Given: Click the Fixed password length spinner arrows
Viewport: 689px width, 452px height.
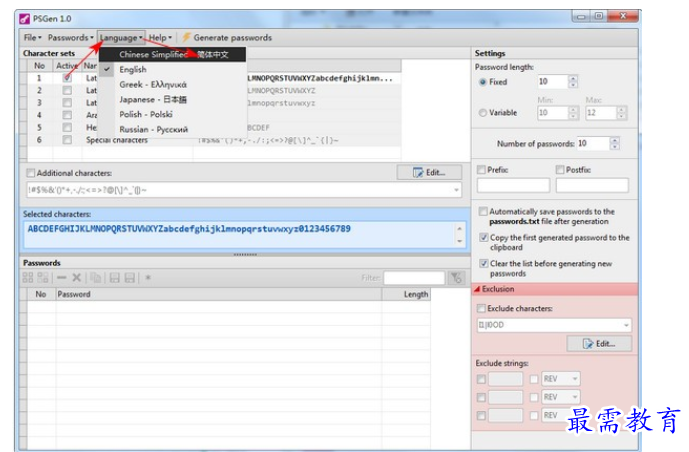Looking at the screenshot, I should coord(573,82).
